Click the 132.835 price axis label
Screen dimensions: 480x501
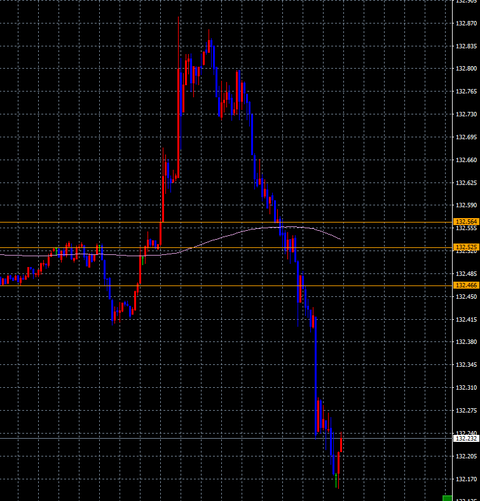tap(466, 46)
